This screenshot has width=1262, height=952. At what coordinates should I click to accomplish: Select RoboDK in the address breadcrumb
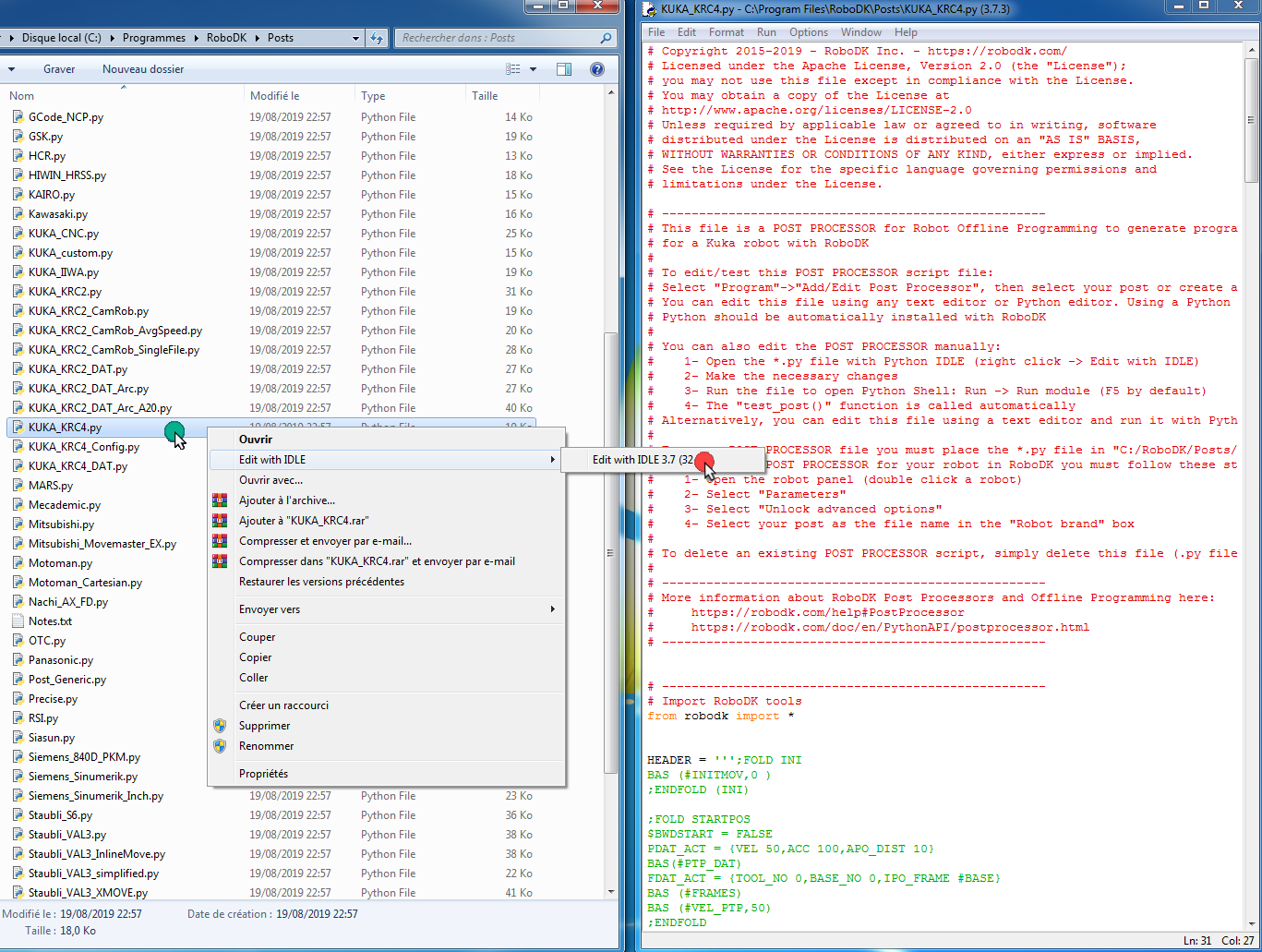(x=225, y=38)
